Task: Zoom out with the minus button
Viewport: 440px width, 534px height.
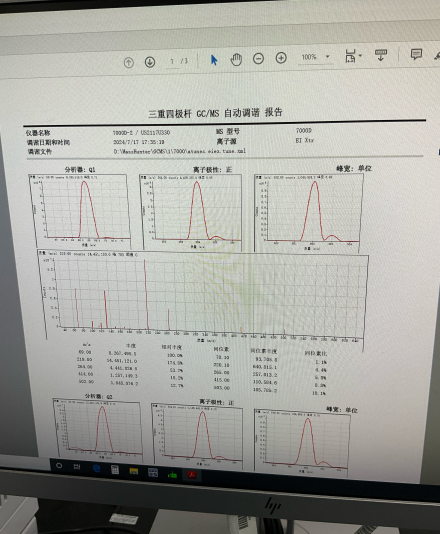Action: click(258, 59)
